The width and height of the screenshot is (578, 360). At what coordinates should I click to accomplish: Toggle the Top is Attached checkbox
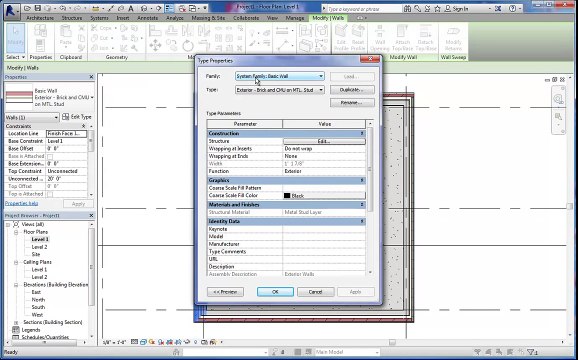tap(50, 194)
